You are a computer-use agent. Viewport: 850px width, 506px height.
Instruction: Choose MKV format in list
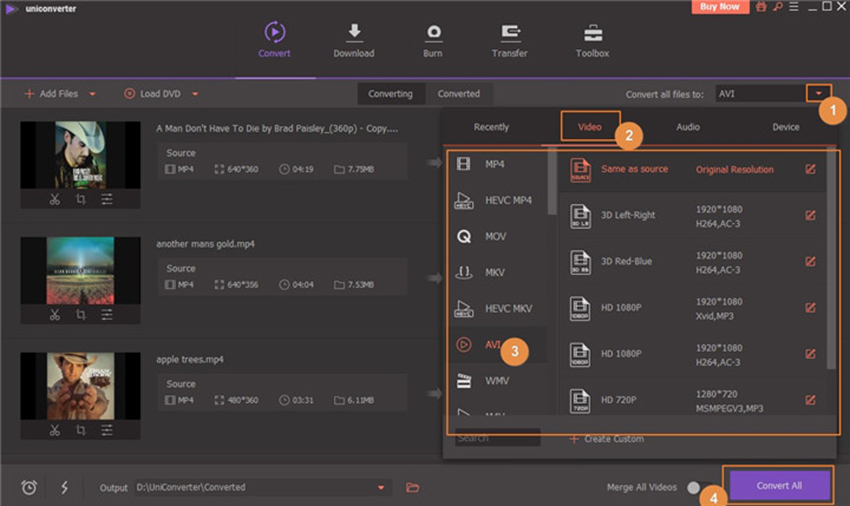[x=498, y=272]
